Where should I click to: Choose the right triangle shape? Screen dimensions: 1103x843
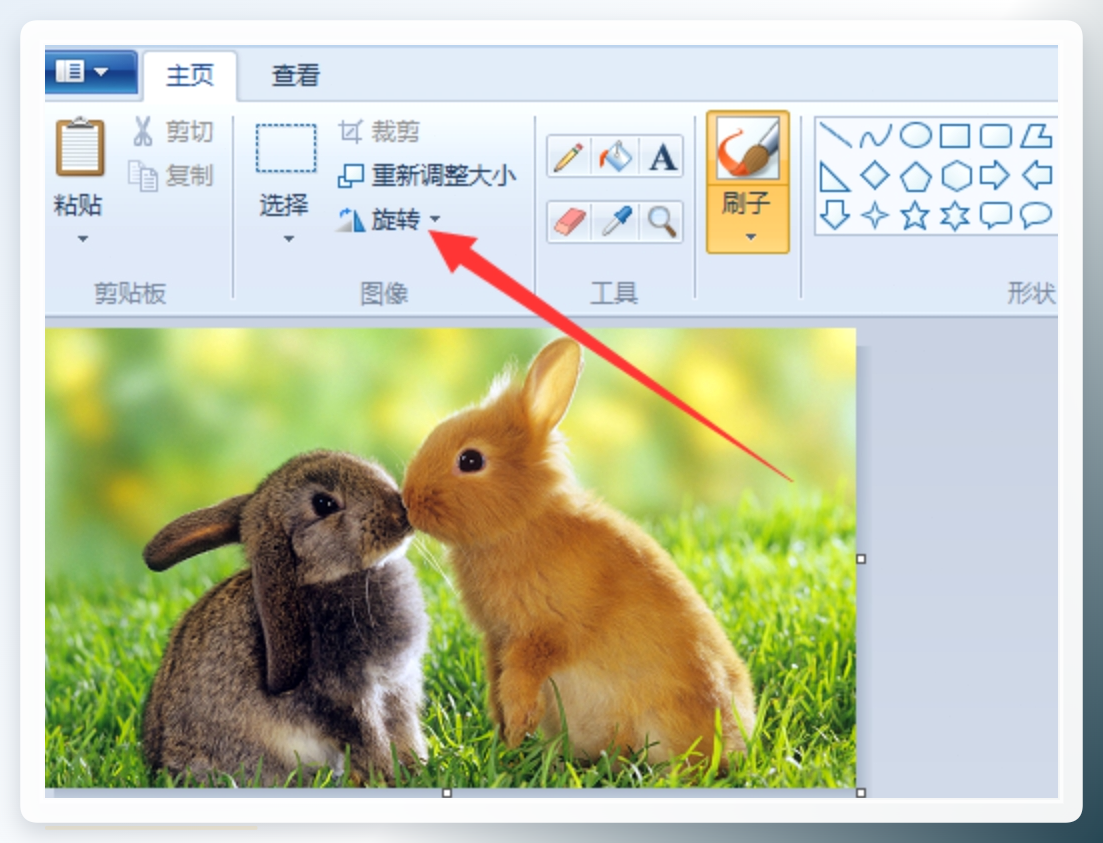pos(835,175)
